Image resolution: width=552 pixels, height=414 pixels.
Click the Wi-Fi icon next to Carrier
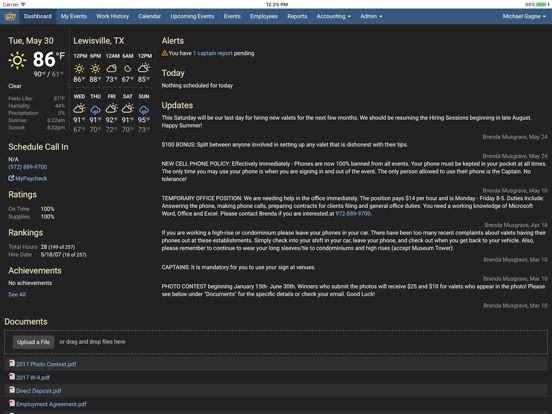23,4
